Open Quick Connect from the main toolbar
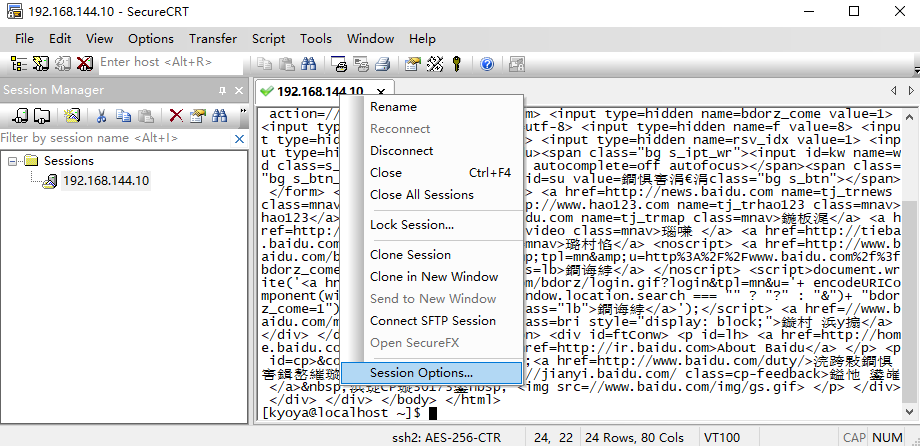Image resolution: width=920 pixels, height=446 pixels. point(40,63)
